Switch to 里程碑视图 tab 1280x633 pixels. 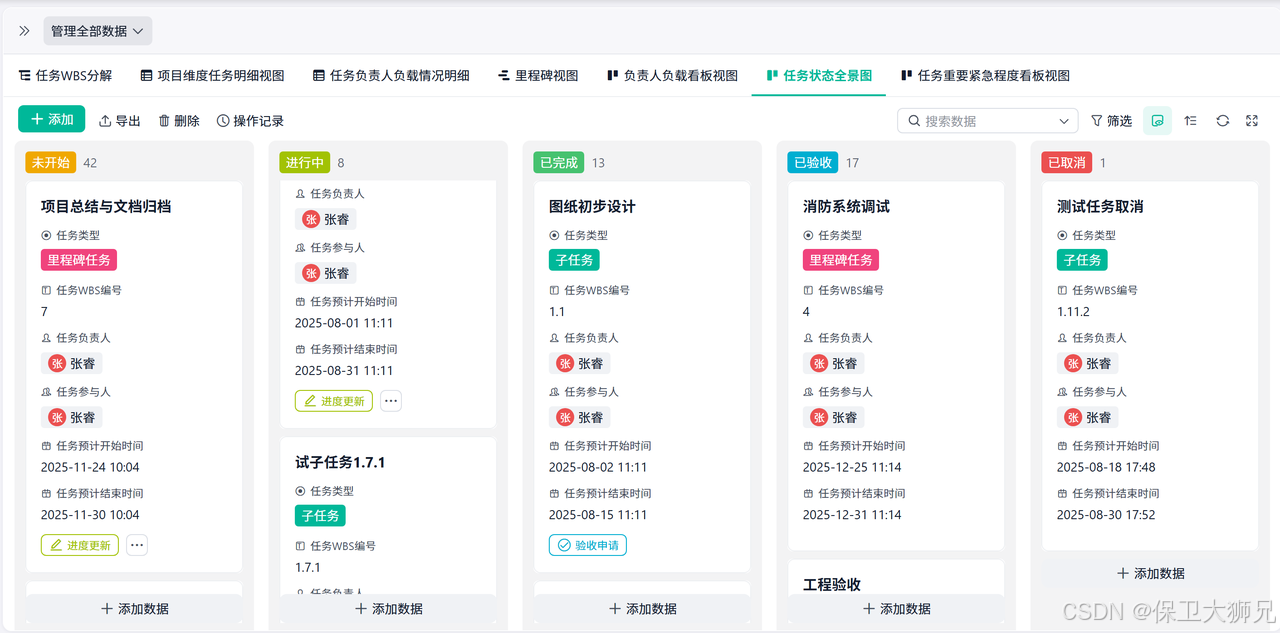pos(538,75)
